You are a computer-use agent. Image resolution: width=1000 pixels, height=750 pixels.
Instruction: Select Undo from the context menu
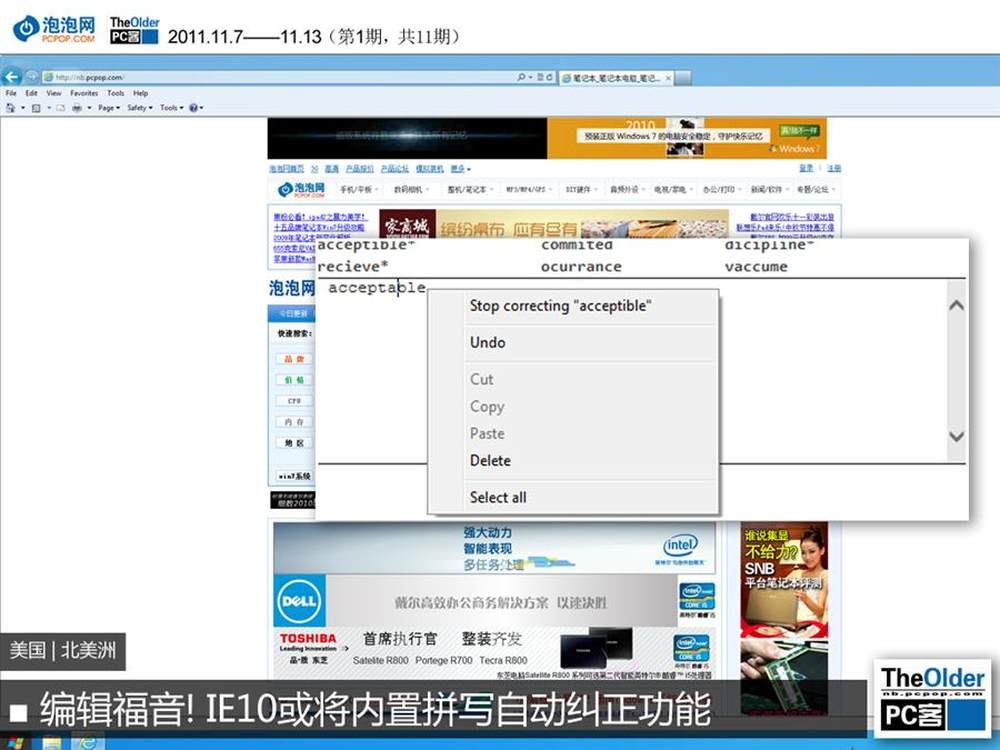pos(488,342)
